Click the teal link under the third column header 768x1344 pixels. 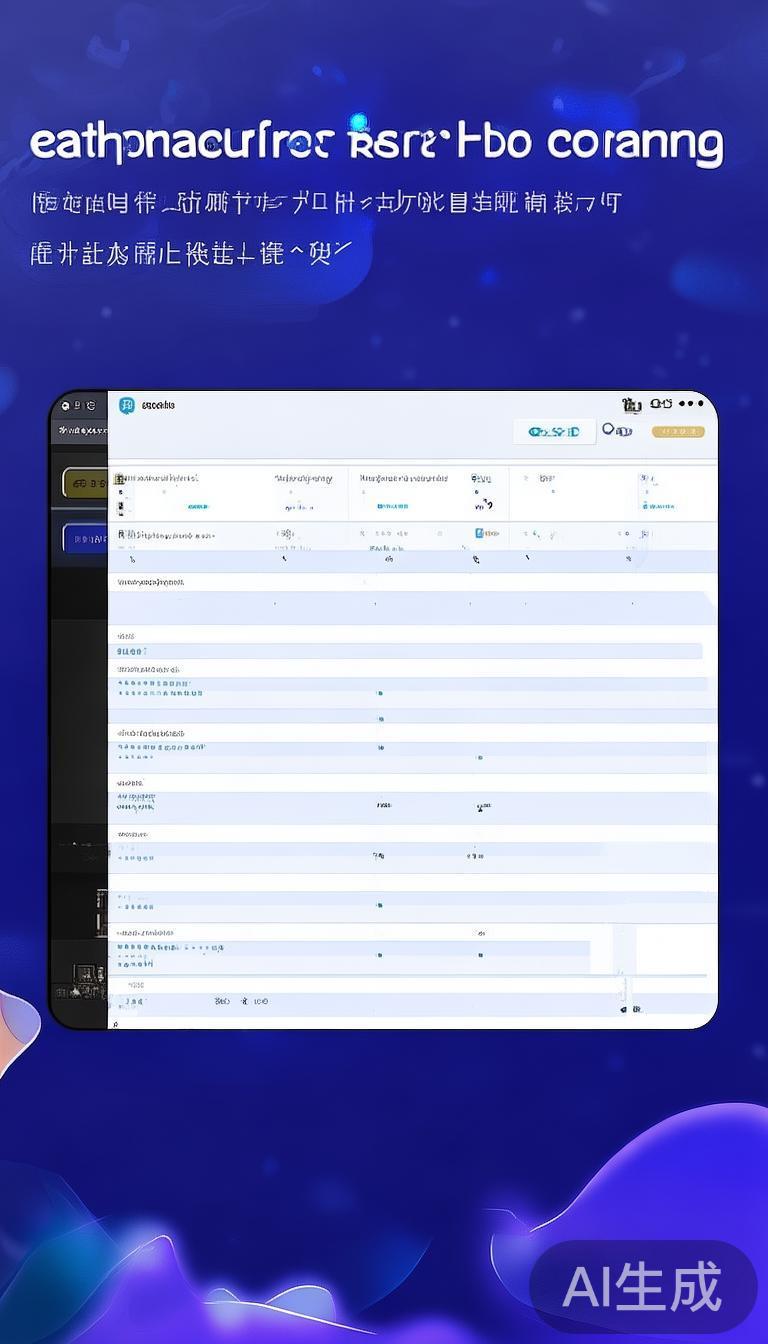[392, 507]
